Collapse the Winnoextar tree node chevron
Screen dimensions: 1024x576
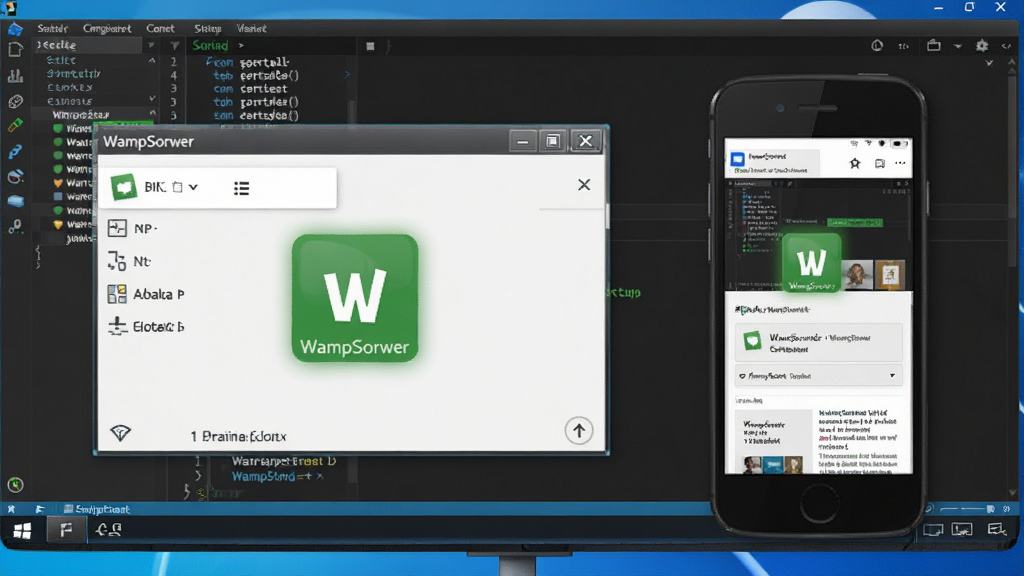(152, 113)
